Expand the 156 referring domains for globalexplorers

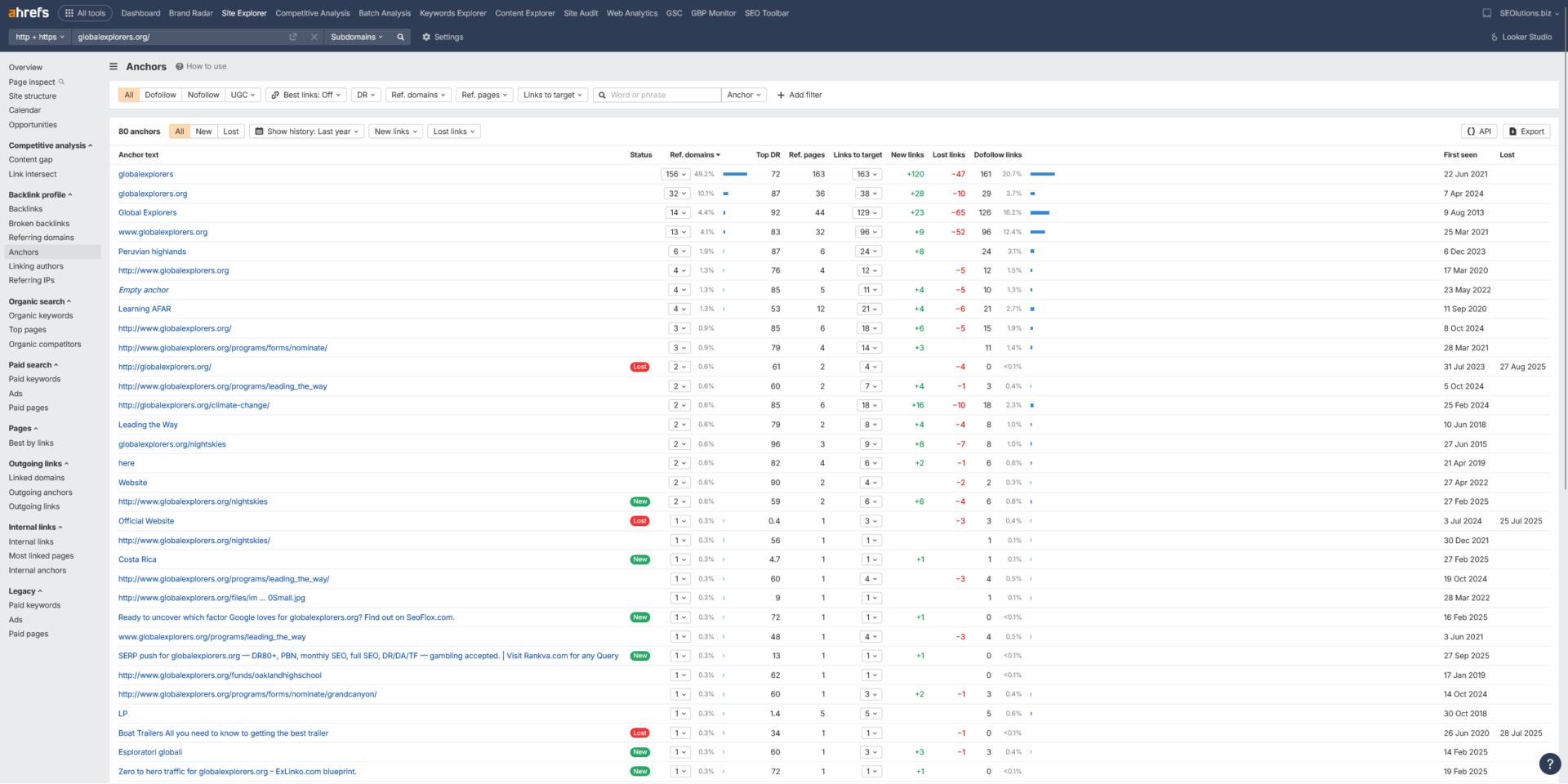tap(675, 174)
